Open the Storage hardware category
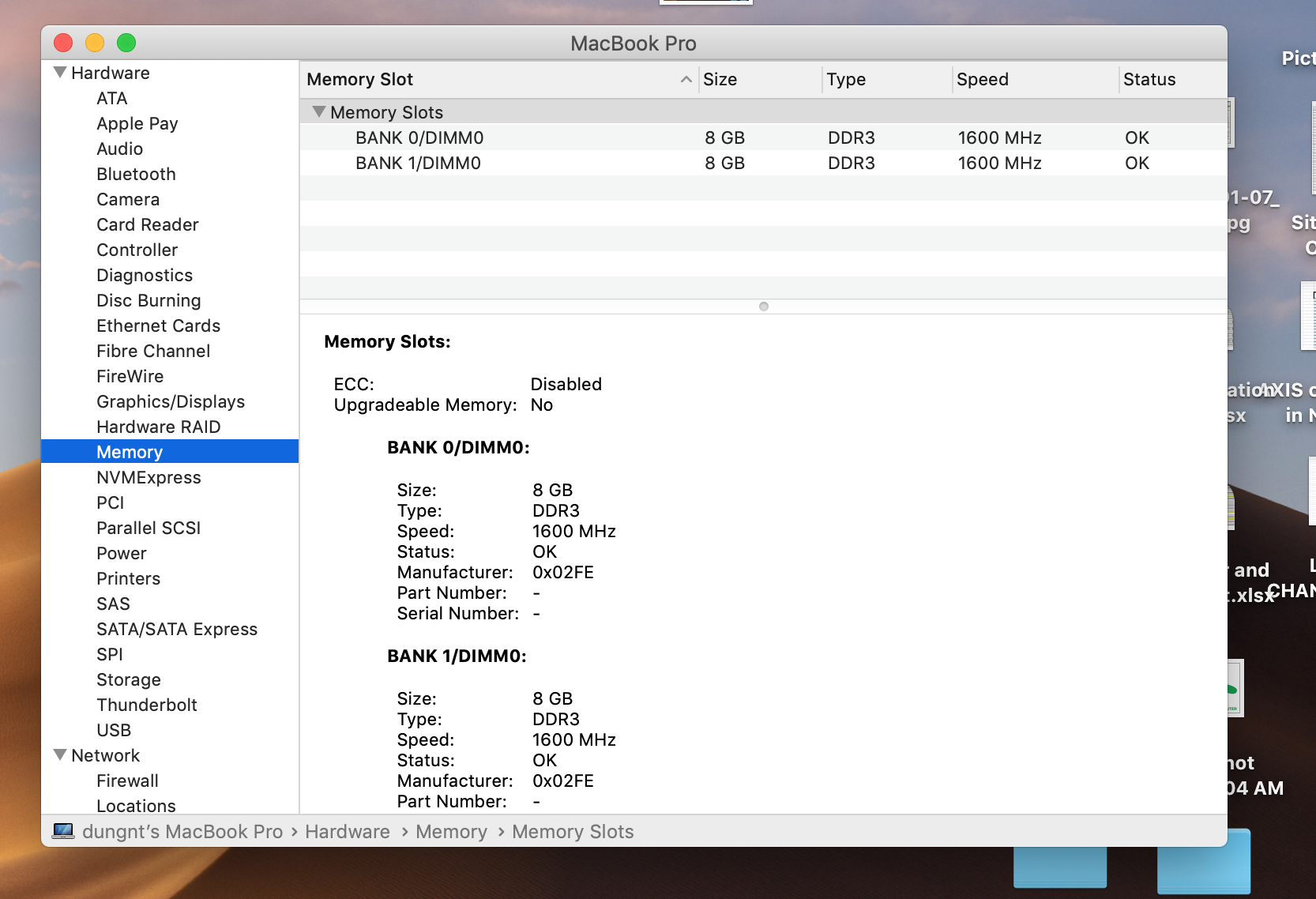The width and height of the screenshot is (1316, 899). tap(128, 679)
